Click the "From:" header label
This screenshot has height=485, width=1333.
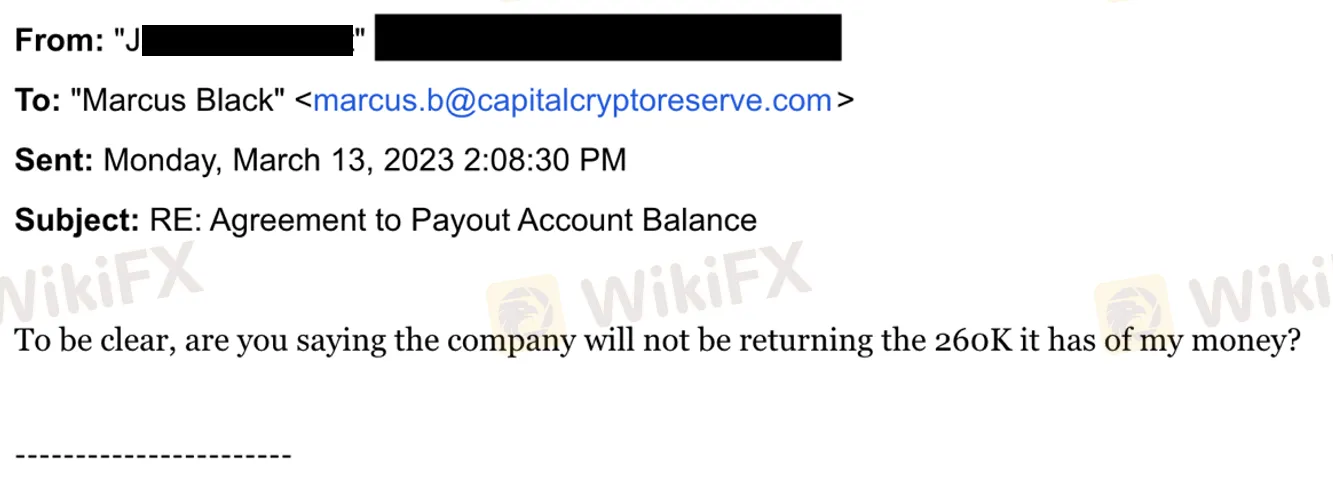click(x=59, y=41)
